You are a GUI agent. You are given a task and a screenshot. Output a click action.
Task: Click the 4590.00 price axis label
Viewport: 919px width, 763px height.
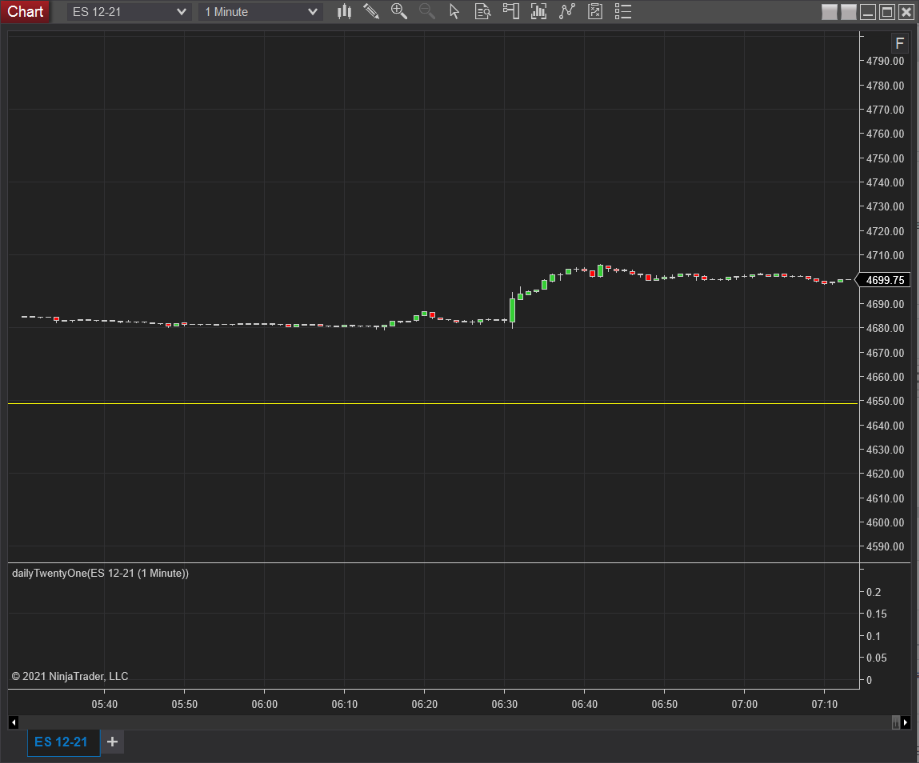(x=885, y=546)
